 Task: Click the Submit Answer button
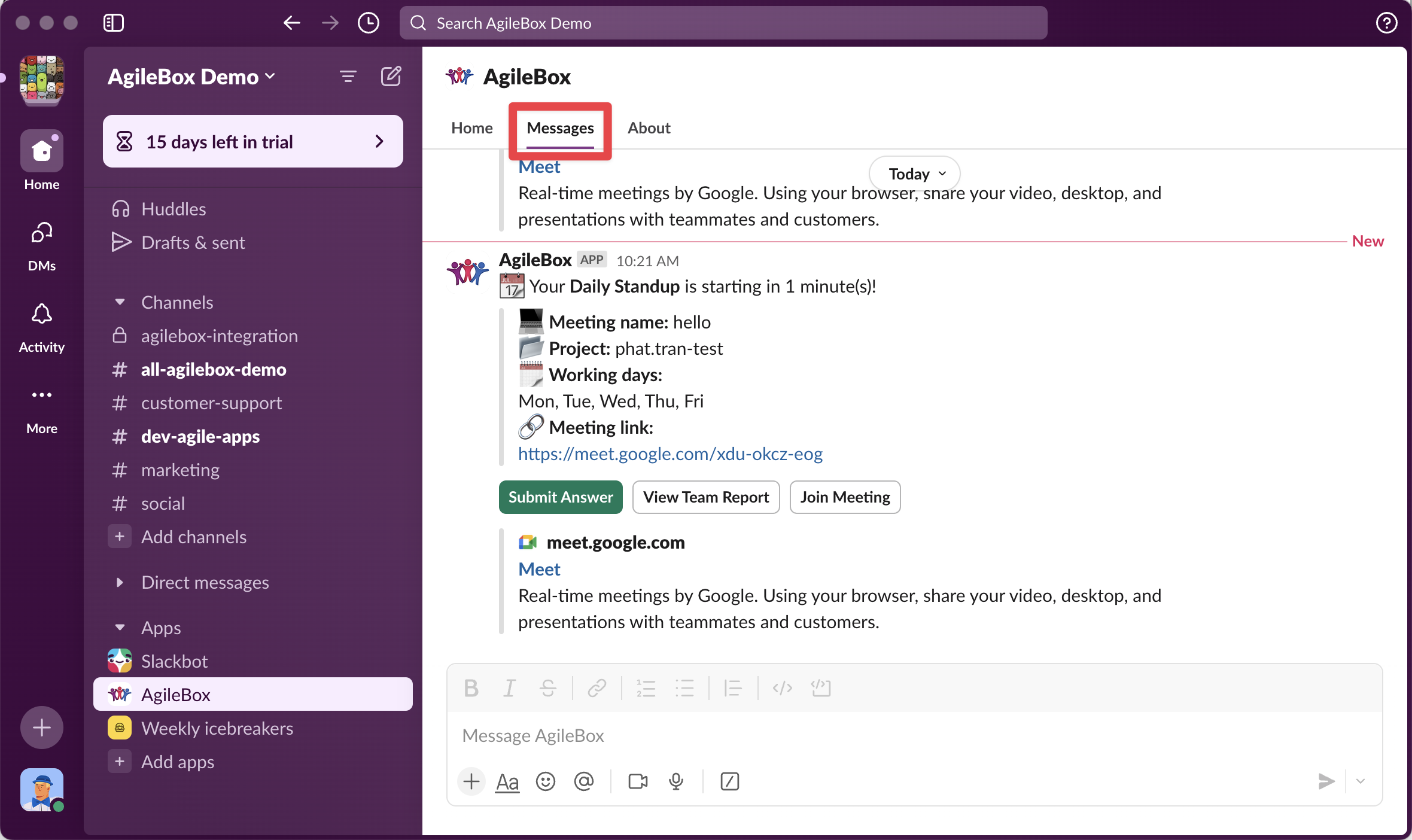pyautogui.click(x=560, y=497)
